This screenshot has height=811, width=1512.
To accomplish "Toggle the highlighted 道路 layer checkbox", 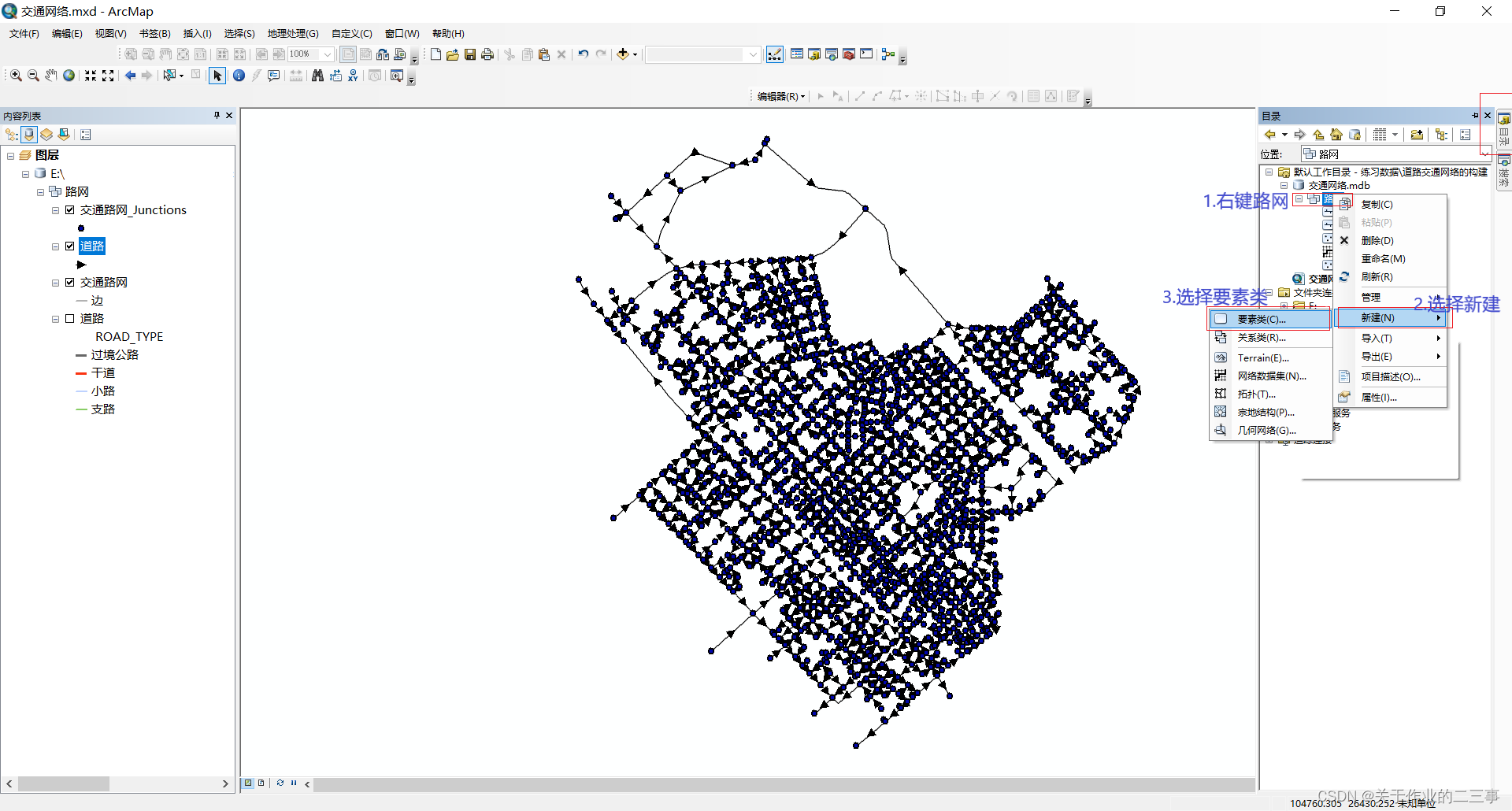I will [70, 246].
